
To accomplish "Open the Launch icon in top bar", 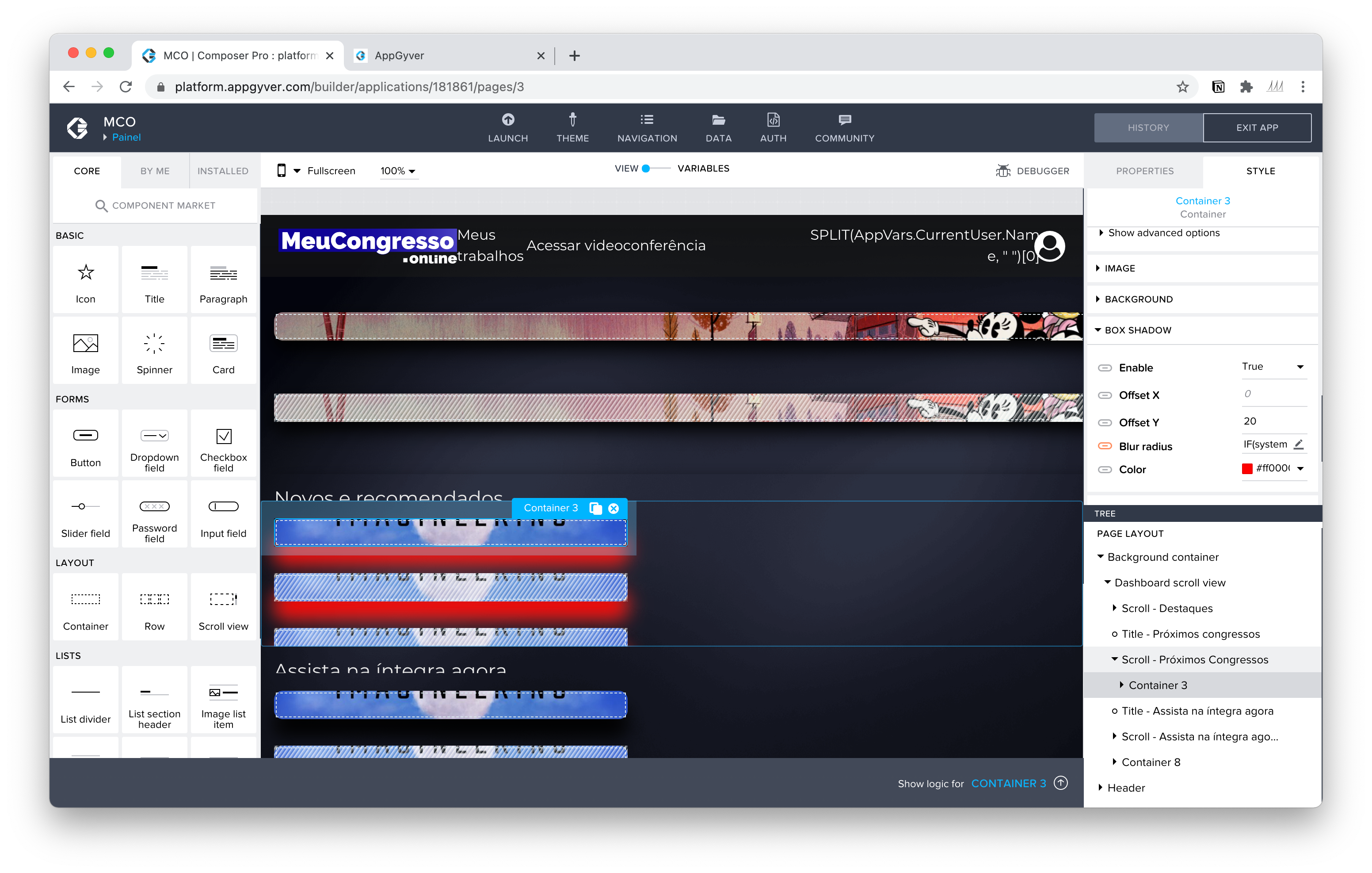I will pyautogui.click(x=508, y=120).
